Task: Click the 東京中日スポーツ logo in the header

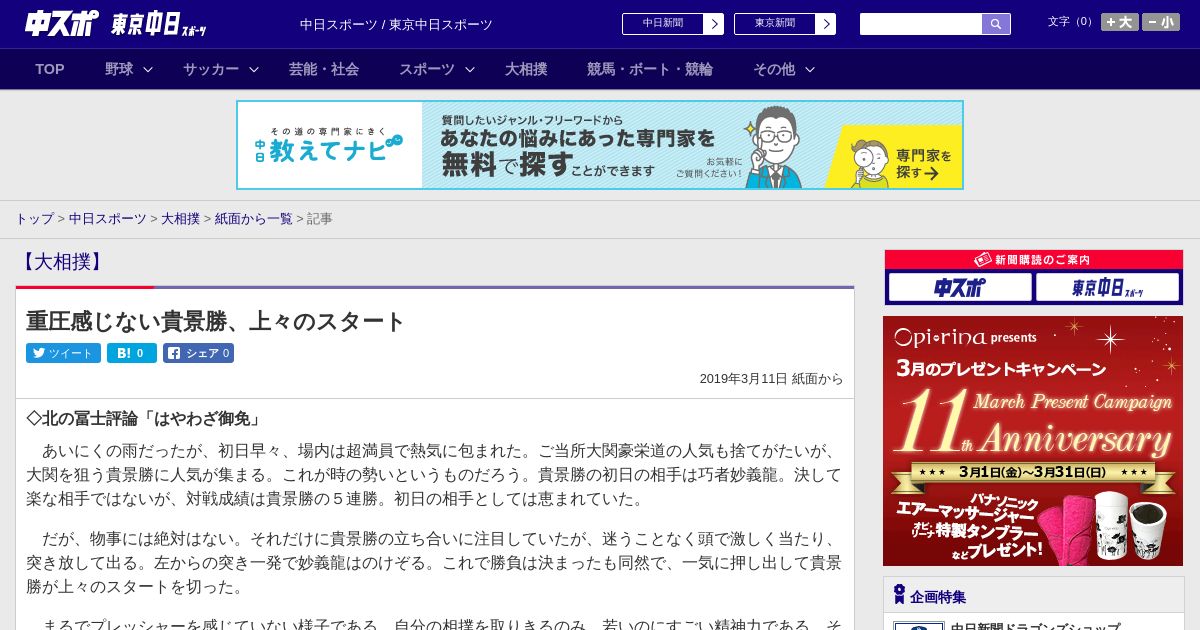Action: click(x=159, y=24)
